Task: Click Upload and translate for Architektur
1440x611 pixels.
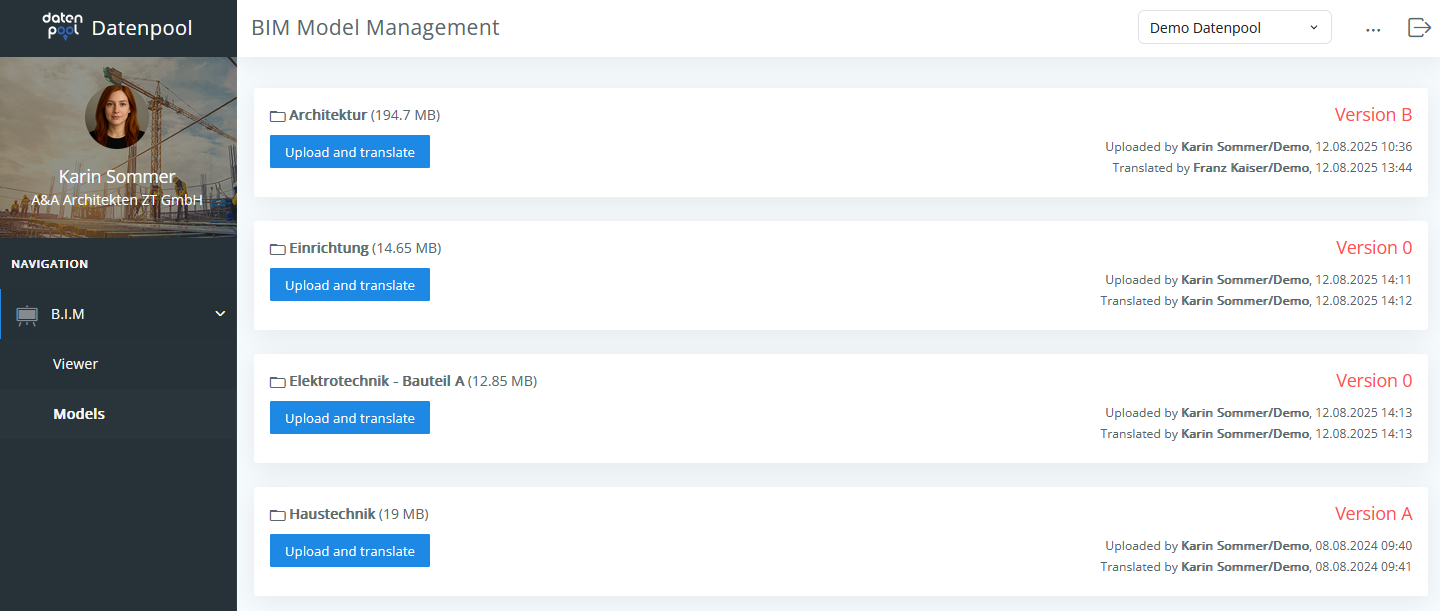Action: tap(350, 152)
